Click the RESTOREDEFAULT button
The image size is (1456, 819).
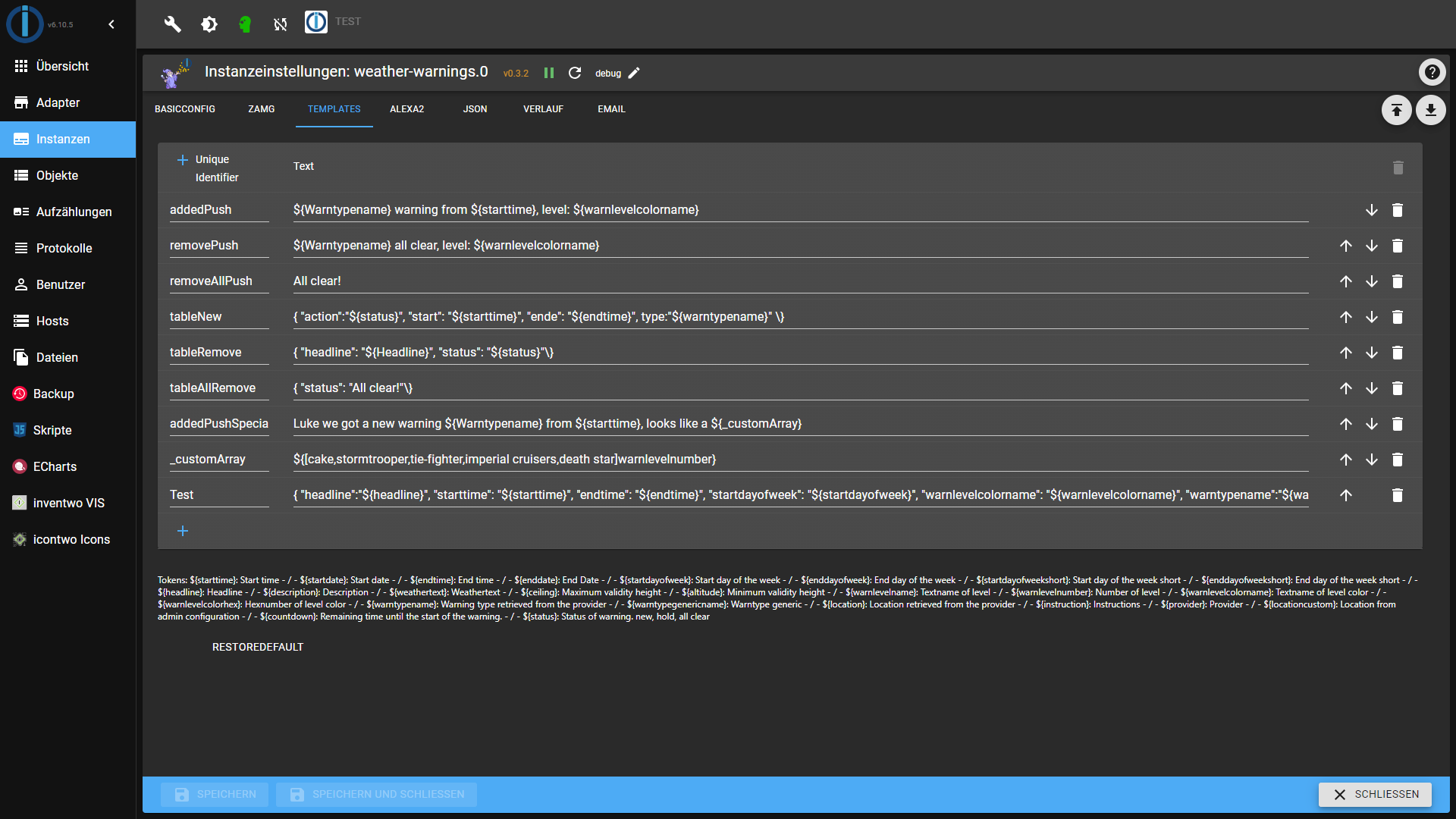258,647
